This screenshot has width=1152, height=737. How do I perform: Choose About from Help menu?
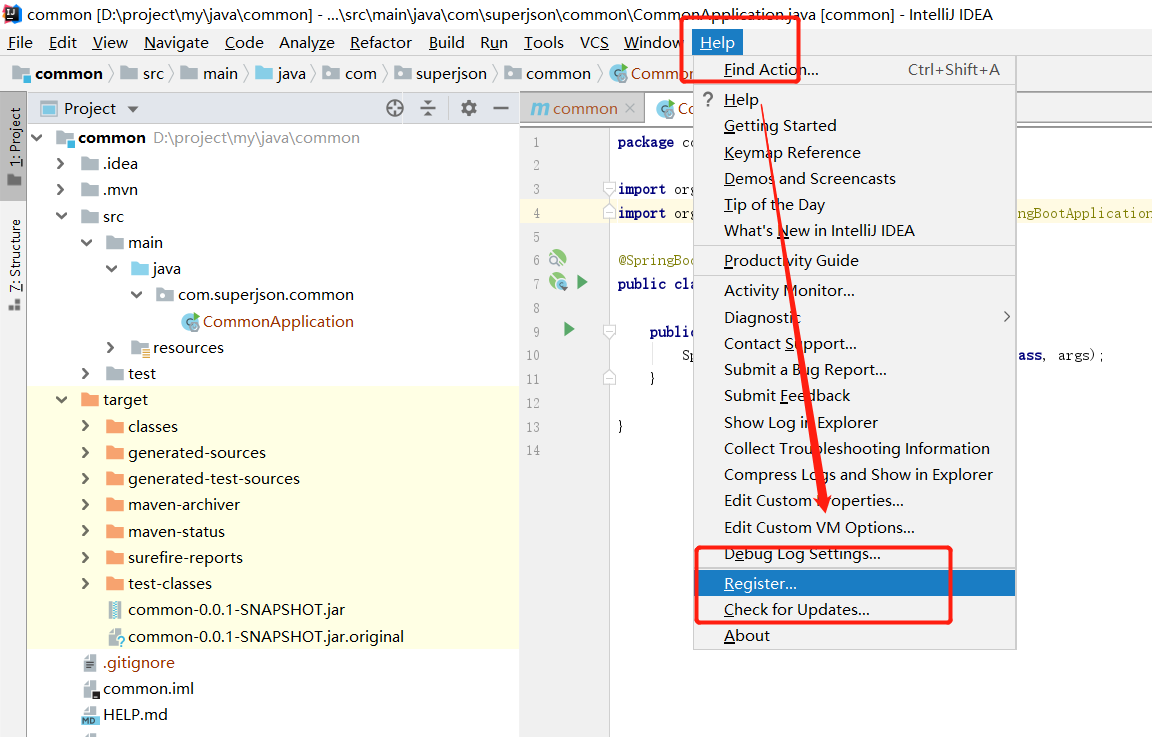pyautogui.click(x=855, y=636)
